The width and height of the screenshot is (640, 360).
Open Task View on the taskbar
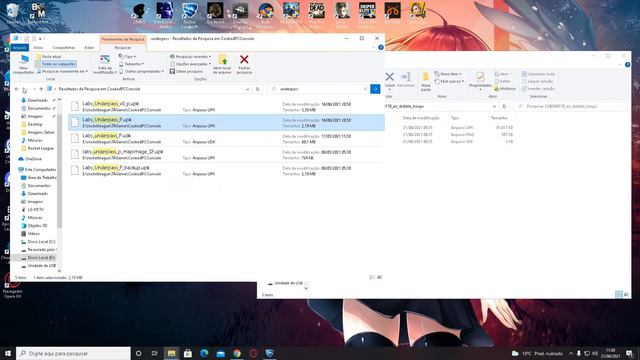(155, 353)
